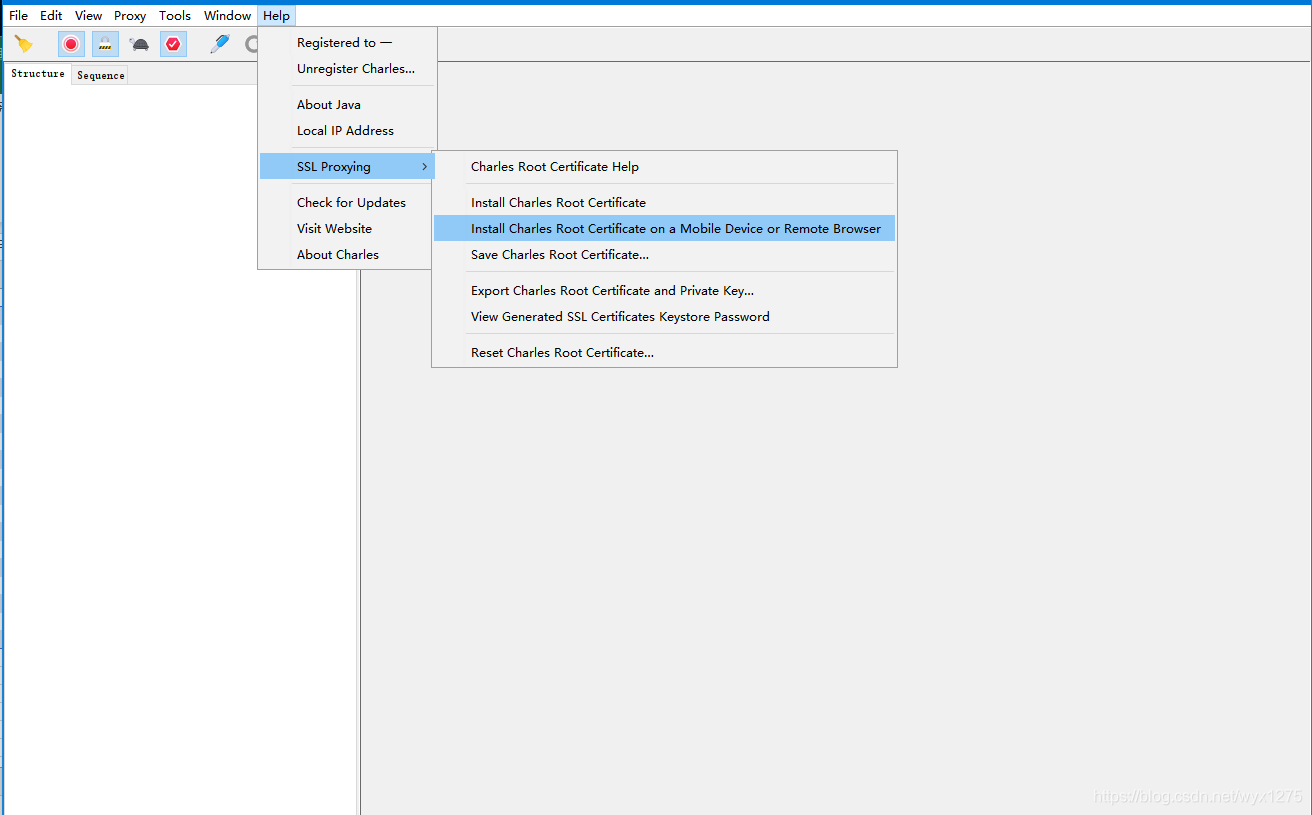Open the Tools menu
The height and width of the screenshot is (815, 1312).
click(x=175, y=16)
